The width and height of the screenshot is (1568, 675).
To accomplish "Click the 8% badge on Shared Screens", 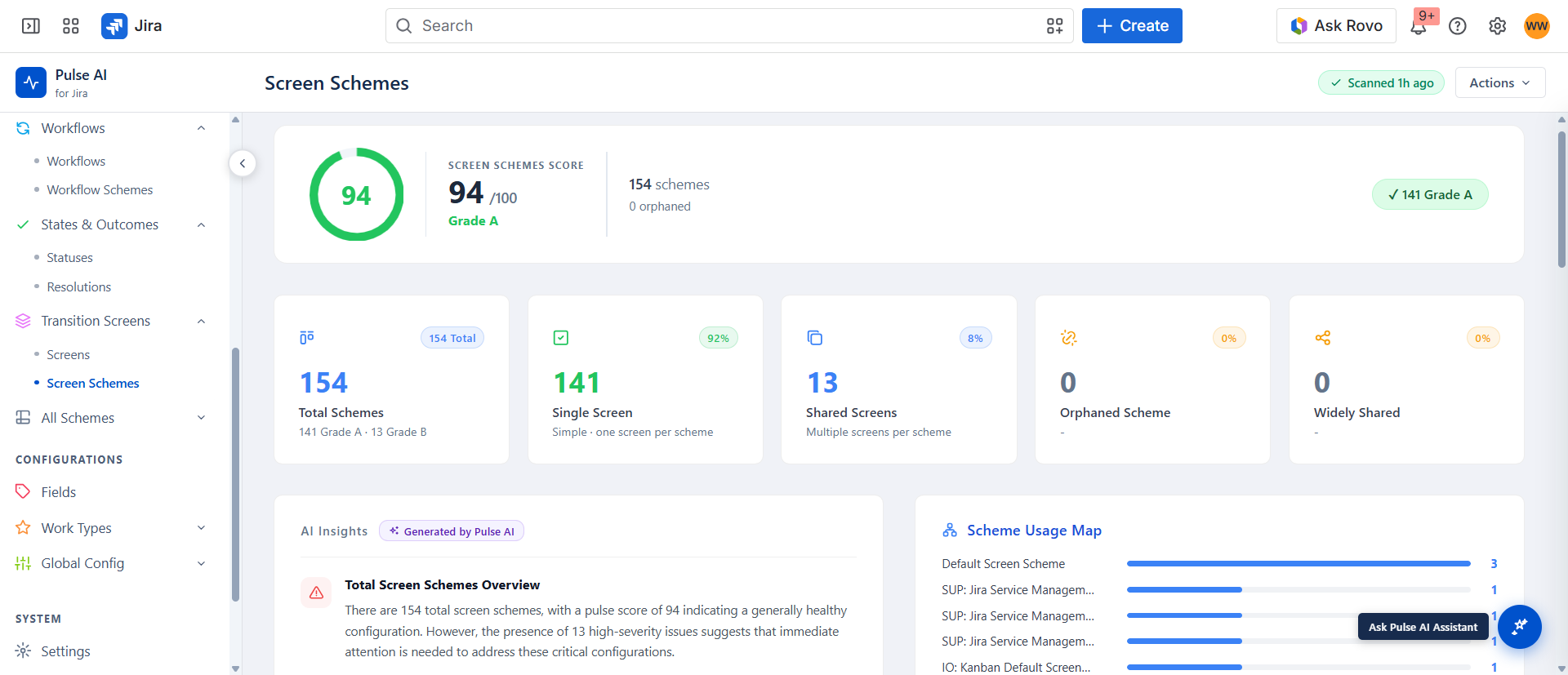I will click(x=975, y=338).
